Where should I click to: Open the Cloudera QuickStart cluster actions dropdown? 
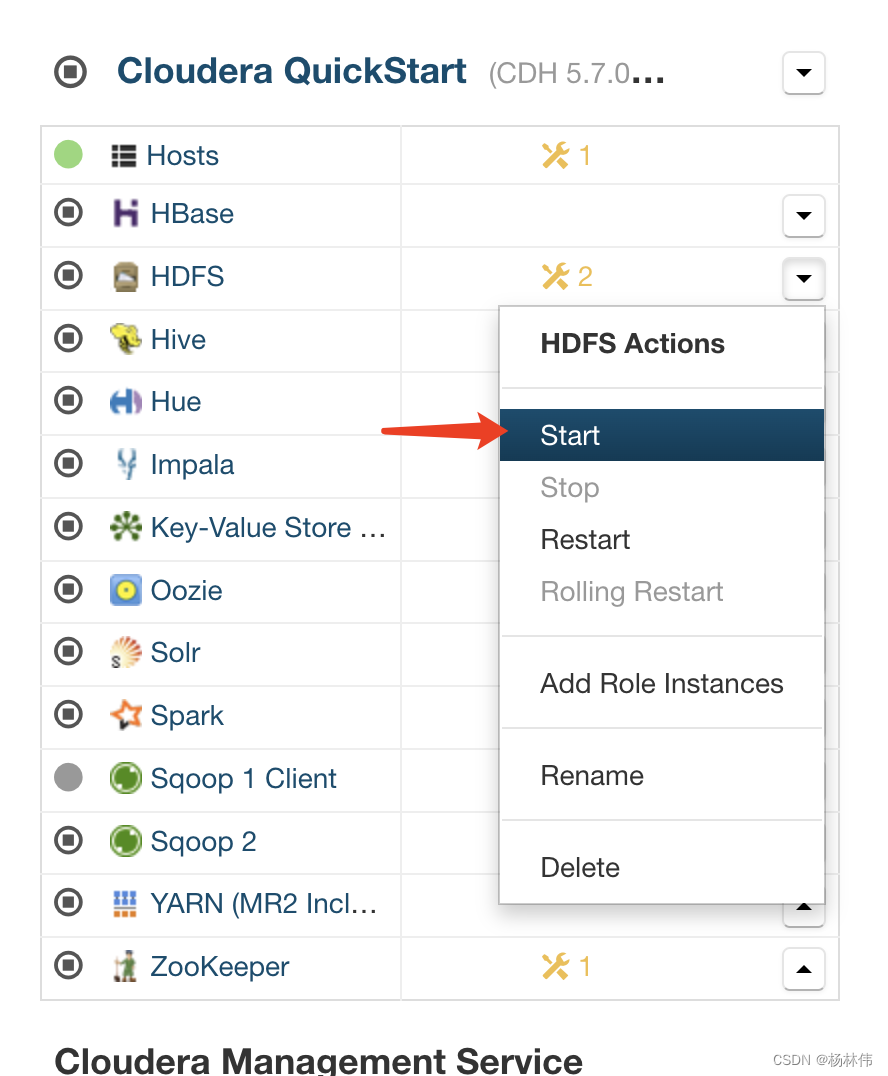click(x=804, y=73)
